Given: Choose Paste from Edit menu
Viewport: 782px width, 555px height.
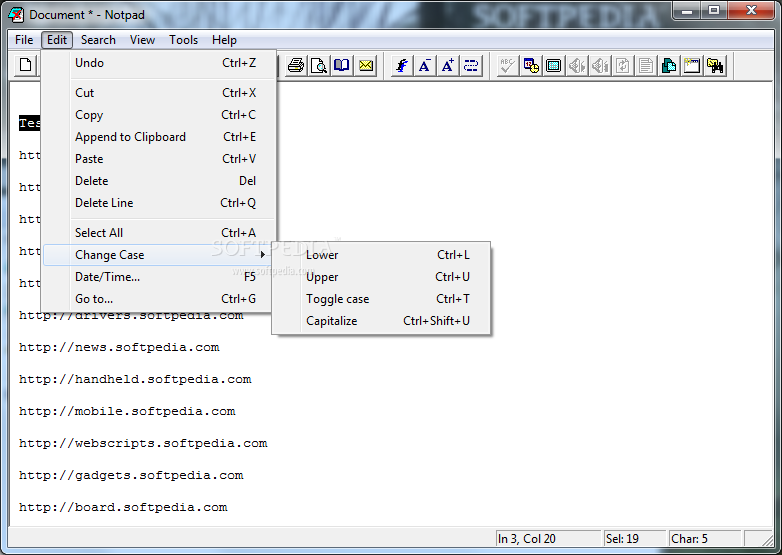Looking at the screenshot, I should coord(159,159).
